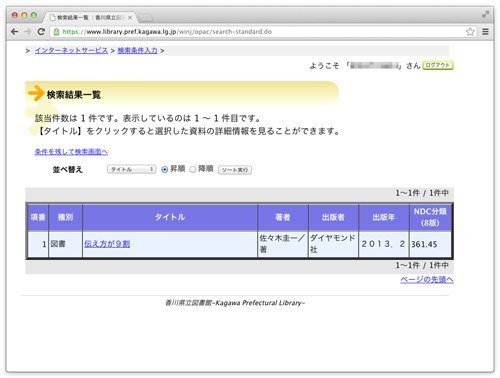The width and height of the screenshot is (500, 378).
Task: Click the 種別 column header
Action: (65, 217)
